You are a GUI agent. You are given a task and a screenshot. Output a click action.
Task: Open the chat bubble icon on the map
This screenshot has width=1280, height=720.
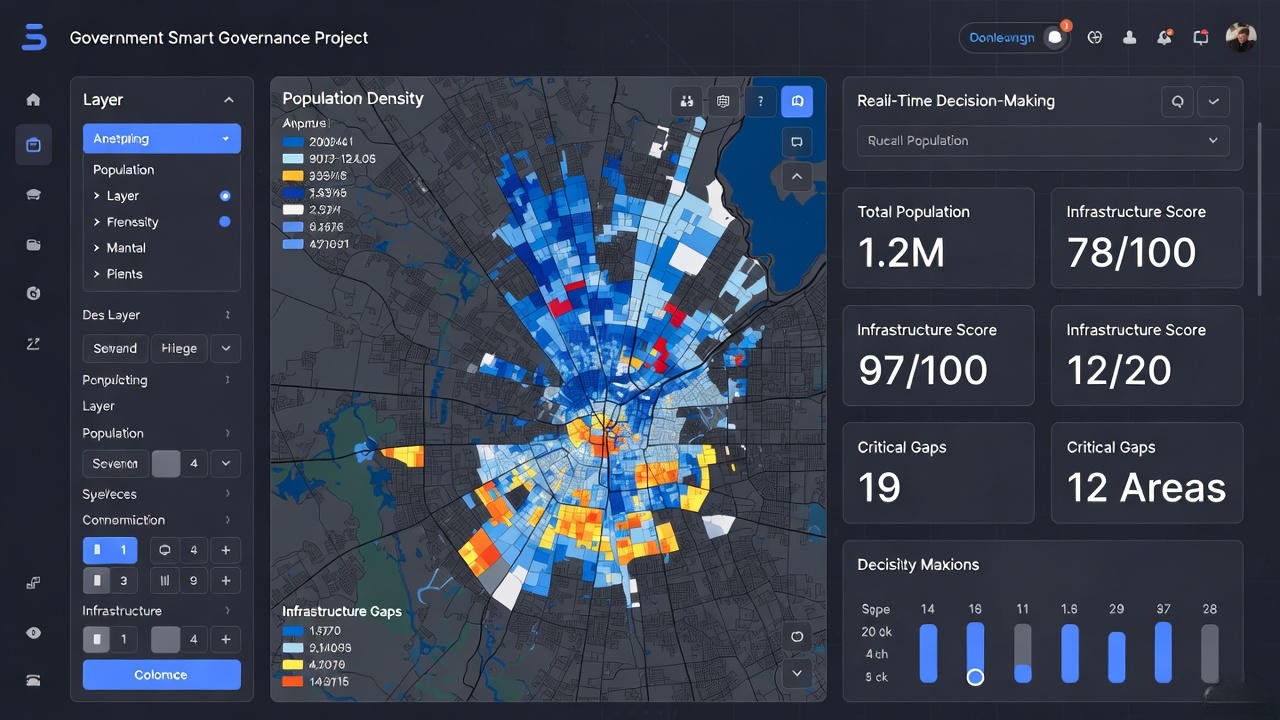pos(797,141)
